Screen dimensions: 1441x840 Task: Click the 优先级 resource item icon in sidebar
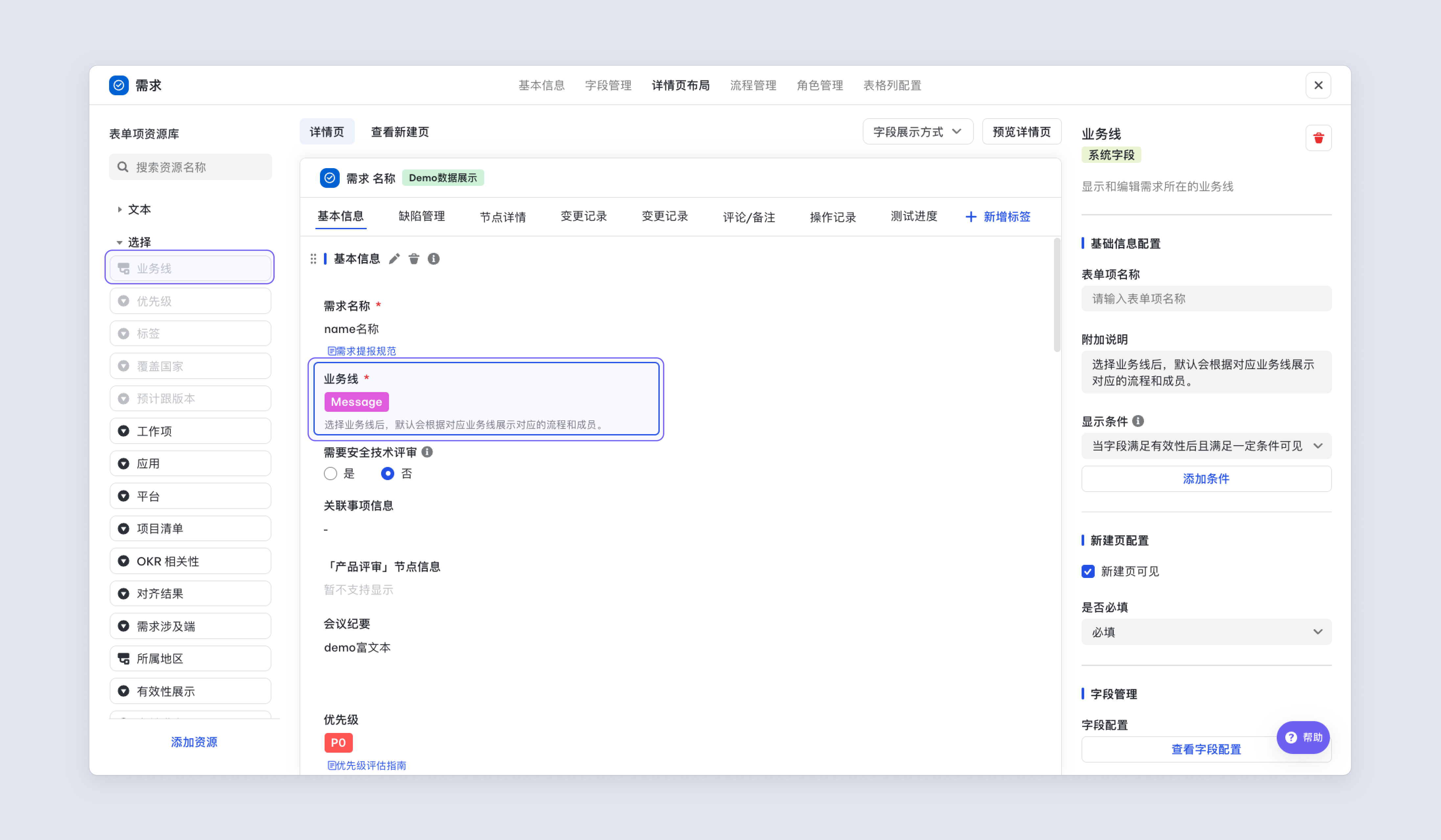(124, 301)
